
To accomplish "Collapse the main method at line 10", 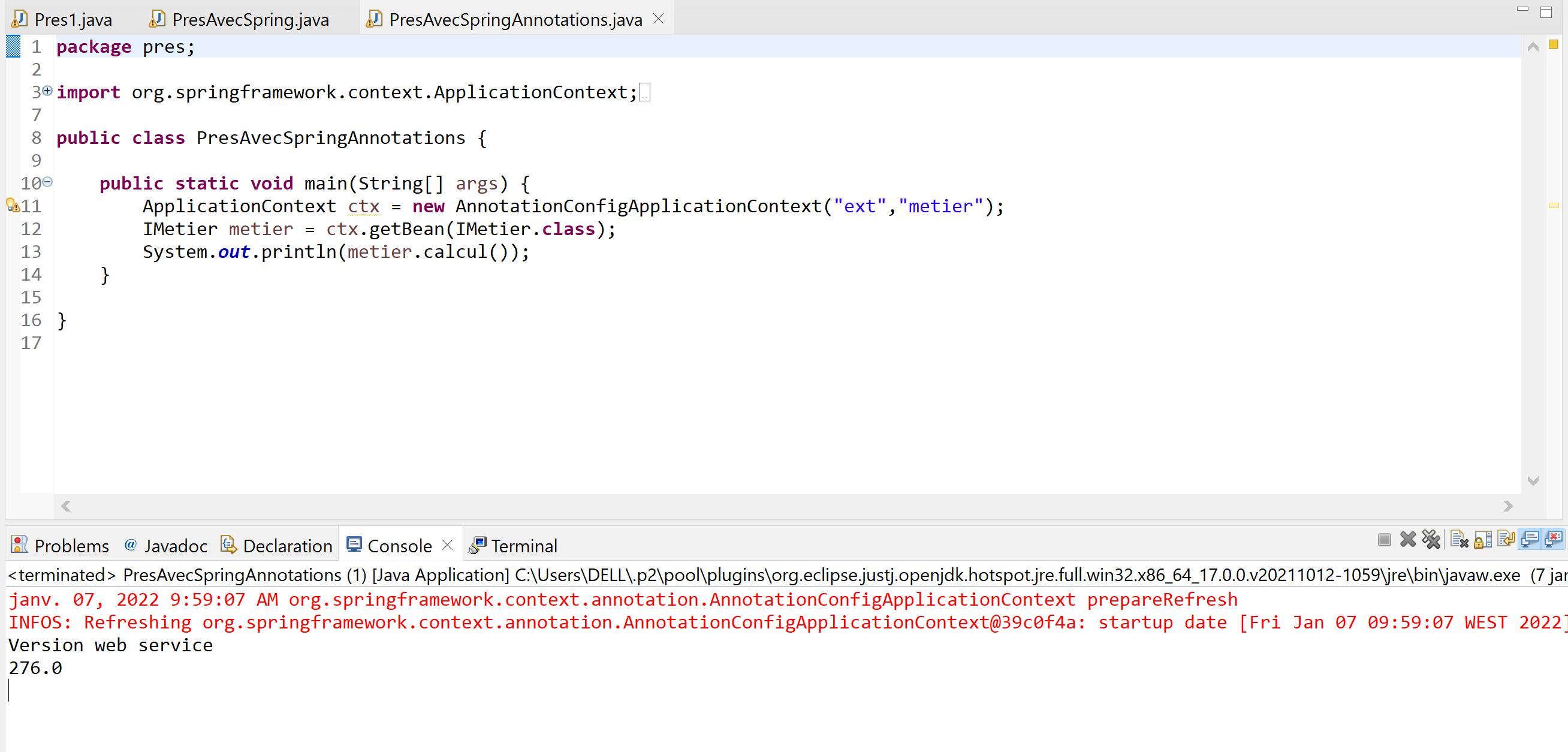I will pyautogui.click(x=47, y=183).
